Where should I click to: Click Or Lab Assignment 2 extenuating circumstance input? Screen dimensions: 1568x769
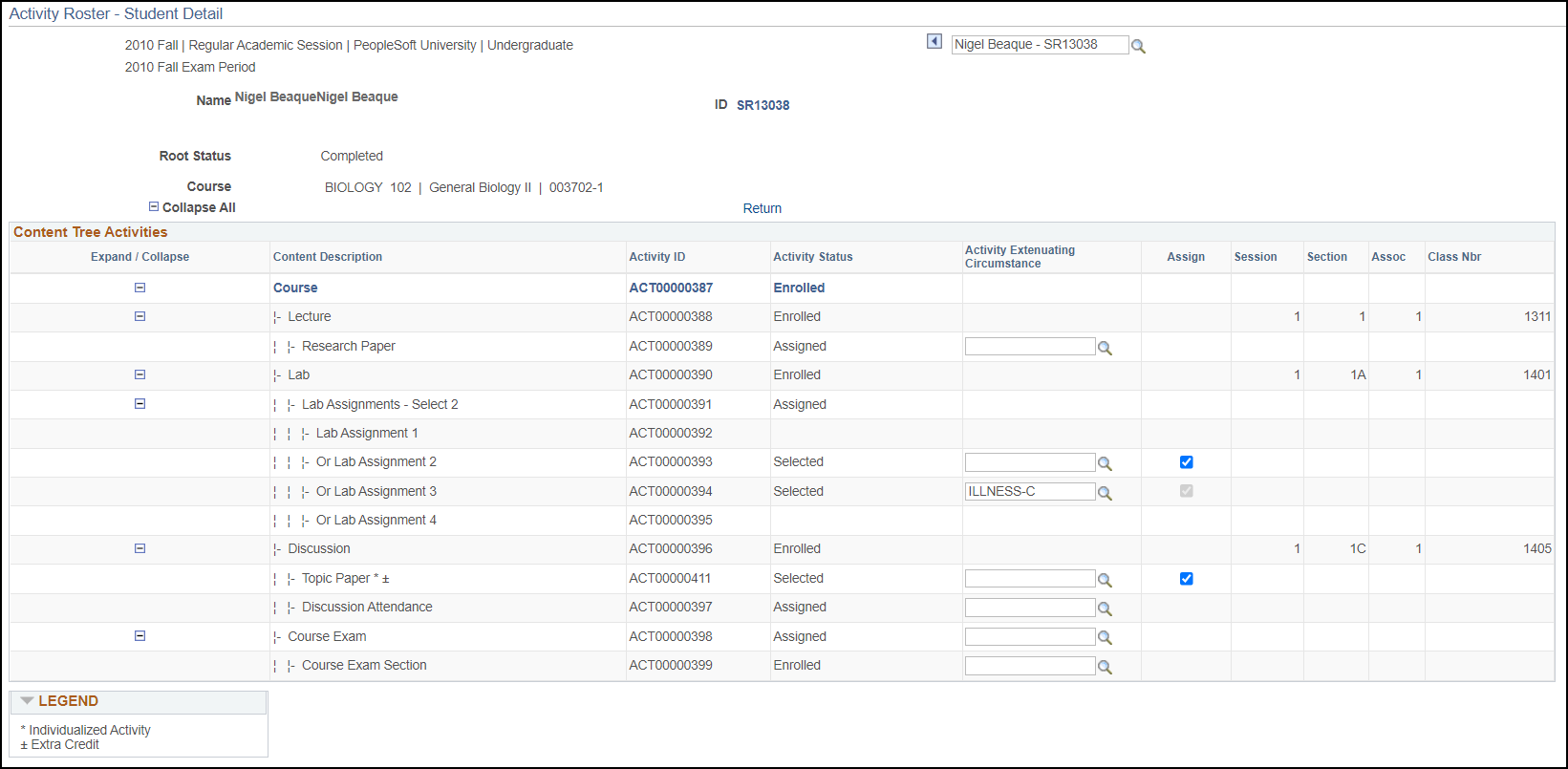pos(1030,462)
